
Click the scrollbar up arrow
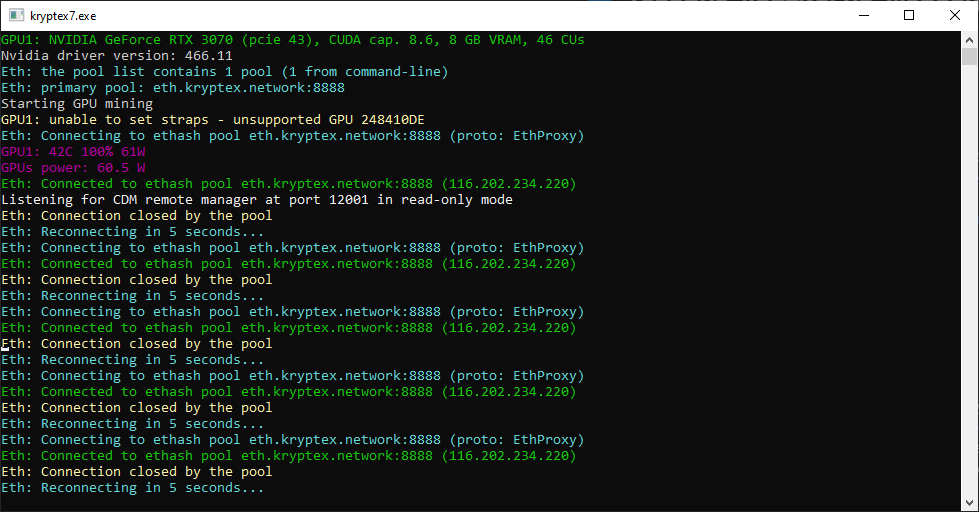point(969,40)
